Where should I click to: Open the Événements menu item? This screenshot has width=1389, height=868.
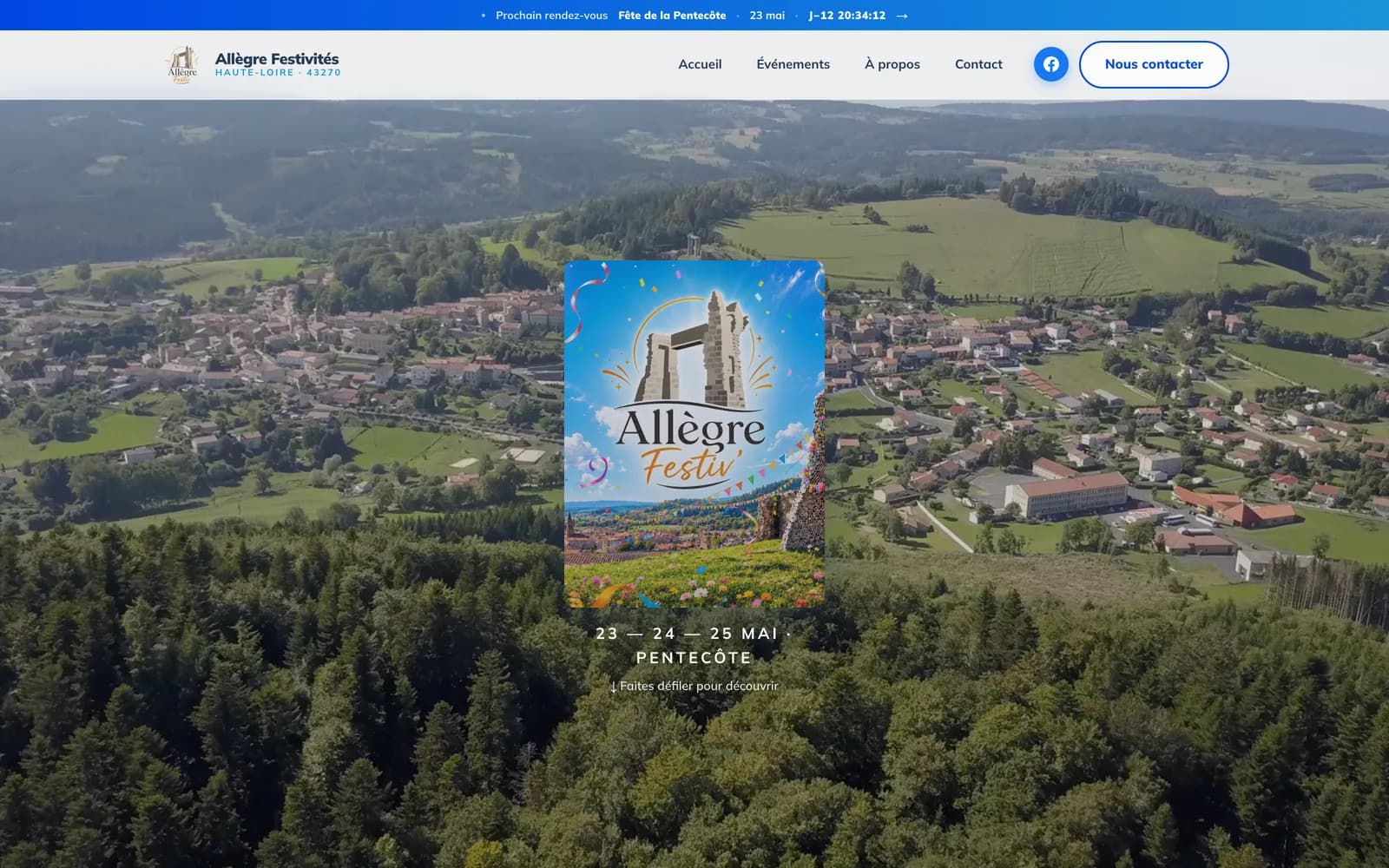point(793,64)
